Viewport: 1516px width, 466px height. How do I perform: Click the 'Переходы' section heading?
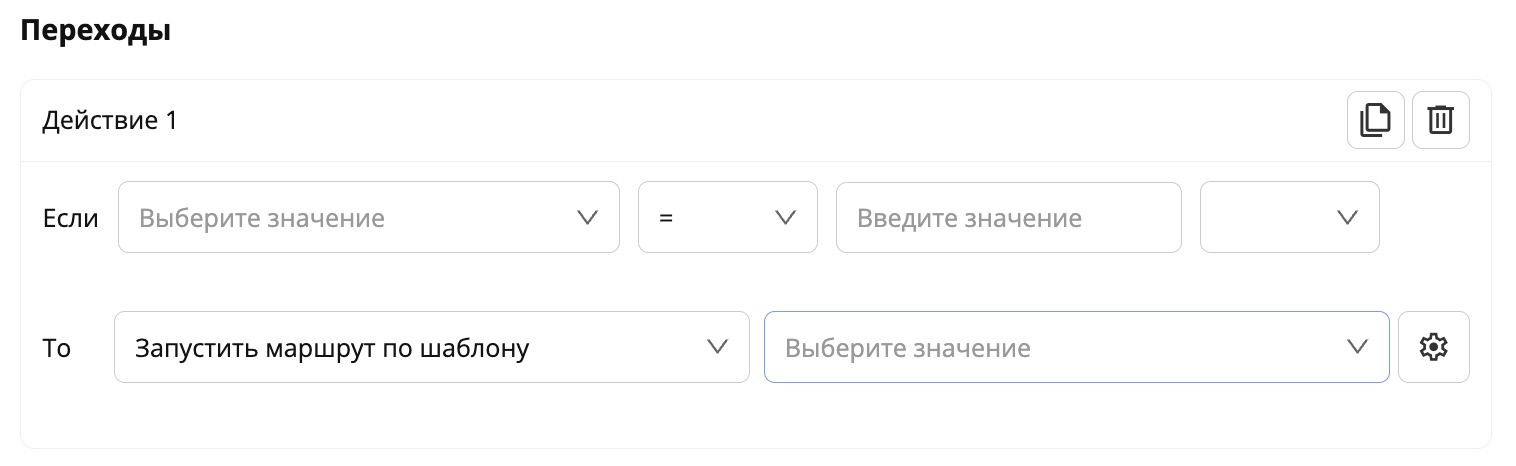click(95, 31)
